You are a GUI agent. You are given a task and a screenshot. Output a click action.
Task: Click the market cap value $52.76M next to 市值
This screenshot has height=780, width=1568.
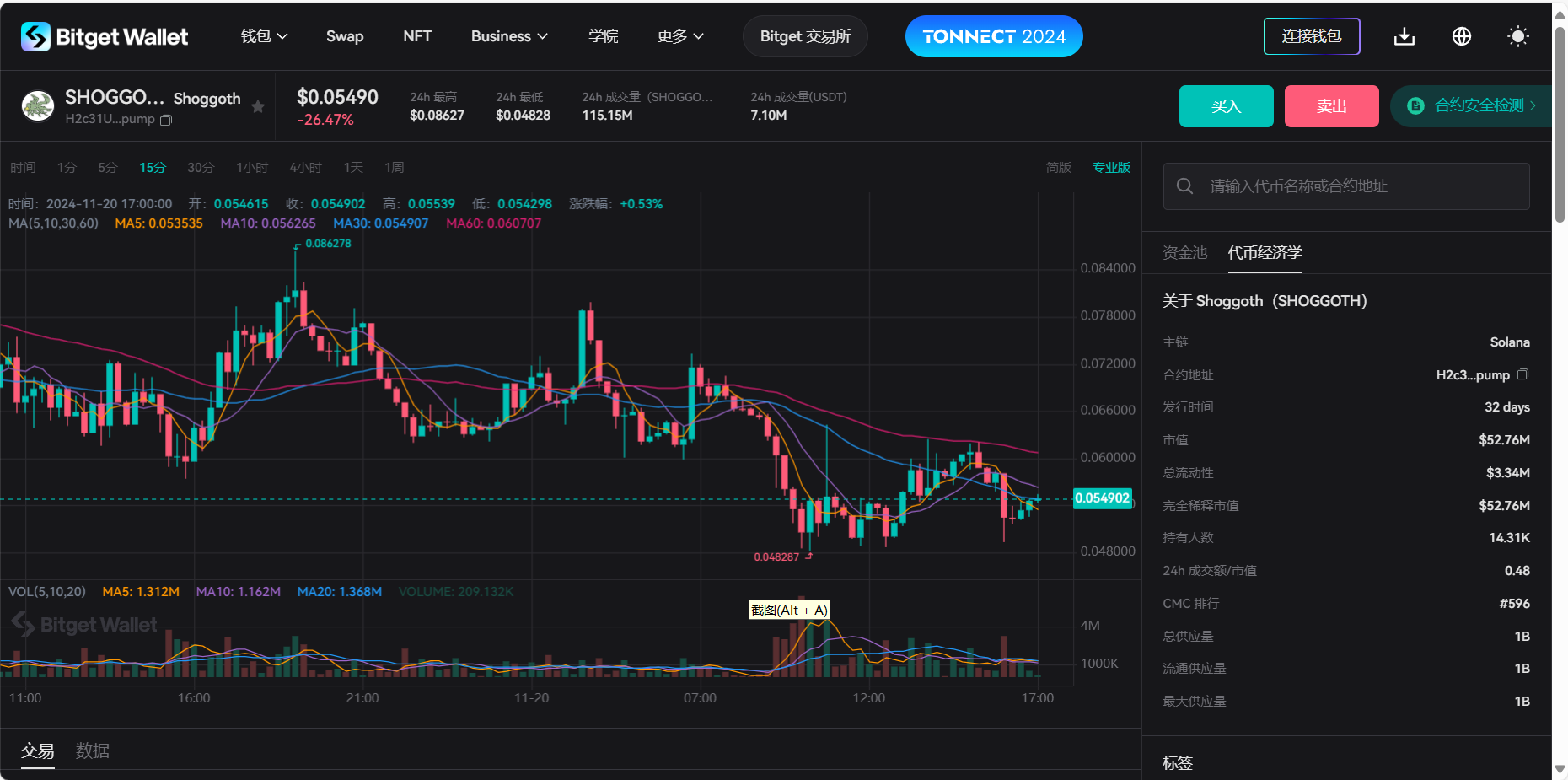click(x=1504, y=440)
